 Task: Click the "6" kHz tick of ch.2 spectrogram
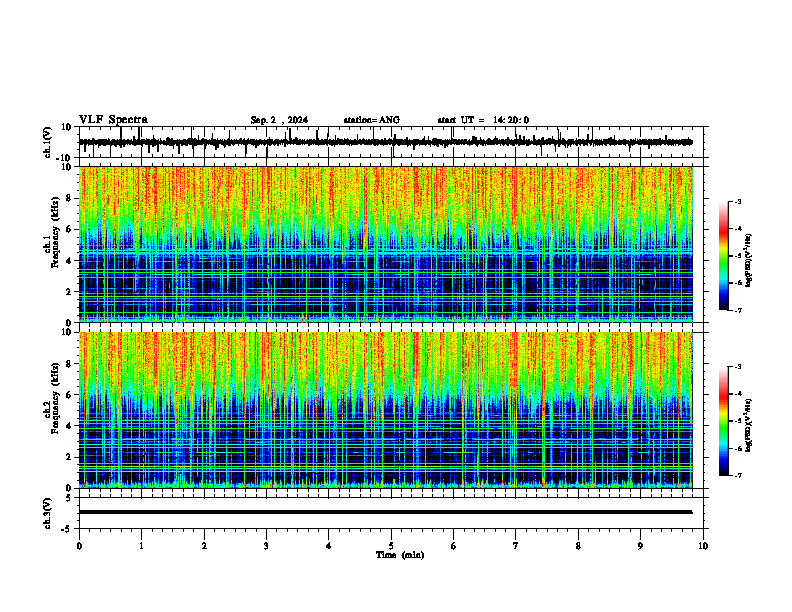[69, 395]
